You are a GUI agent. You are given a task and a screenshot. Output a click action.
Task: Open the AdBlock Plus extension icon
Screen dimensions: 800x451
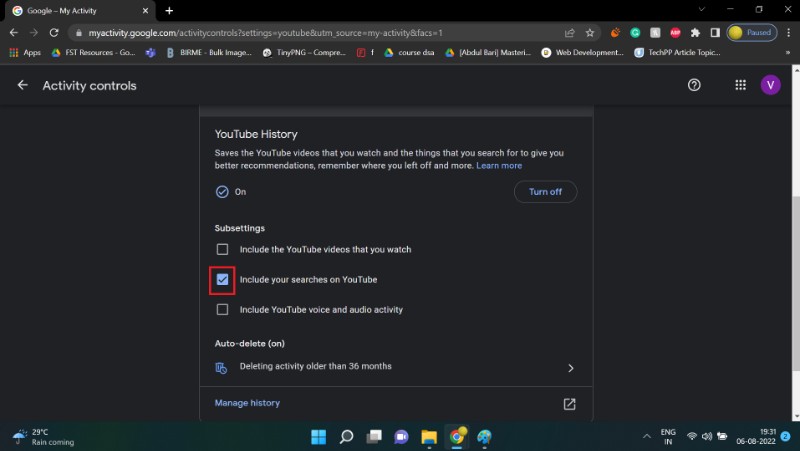[x=675, y=33]
